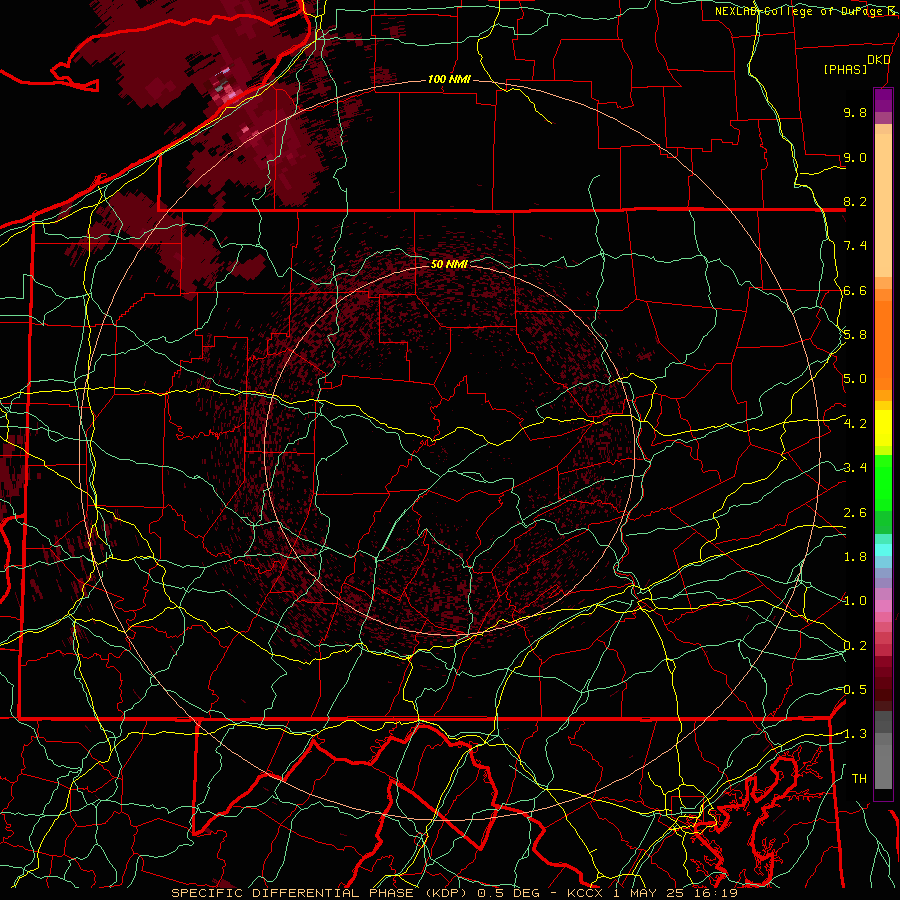
Task: Click the TH label at the bottom of the scale
Action: point(859,778)
